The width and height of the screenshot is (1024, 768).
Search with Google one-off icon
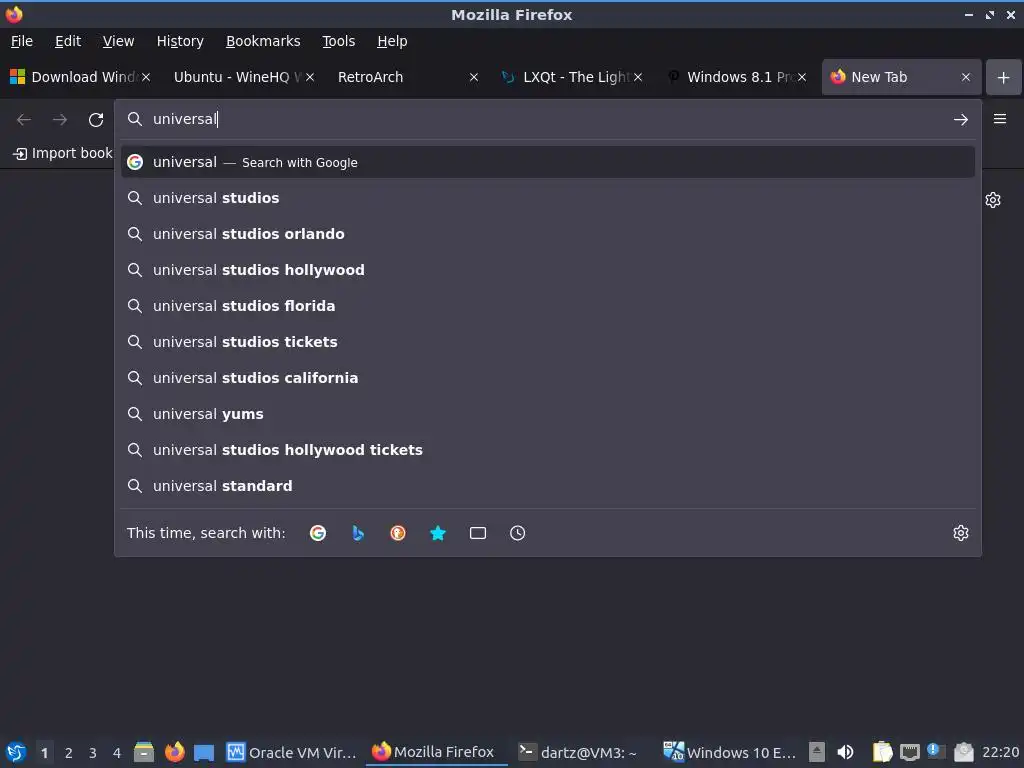pos(318,533)
